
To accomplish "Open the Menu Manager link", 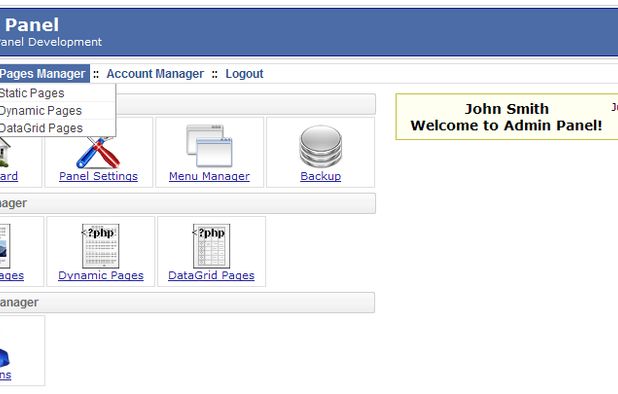I will [209, 176].
